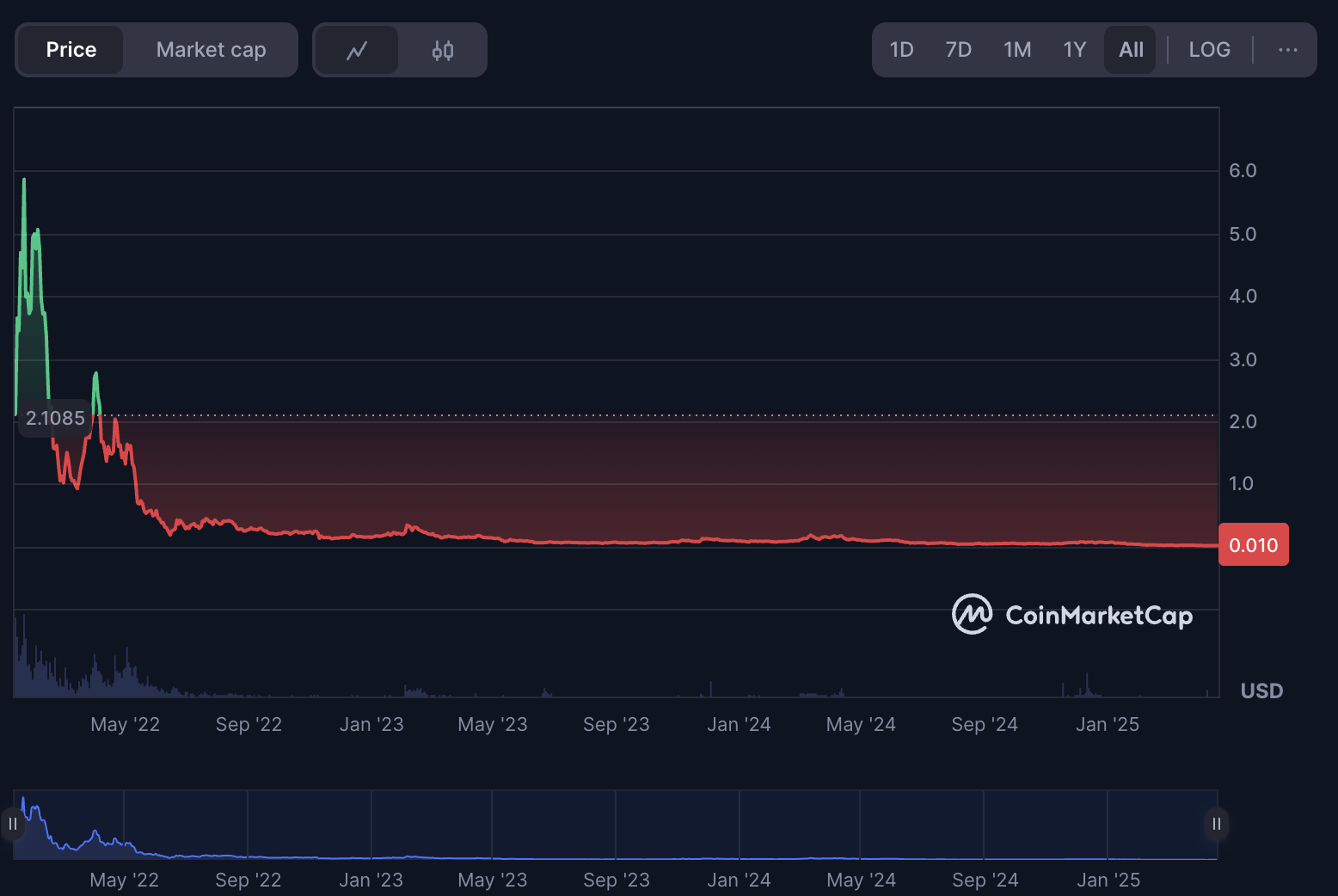Click the green price peak near 6.0

[x=24, y=181]
